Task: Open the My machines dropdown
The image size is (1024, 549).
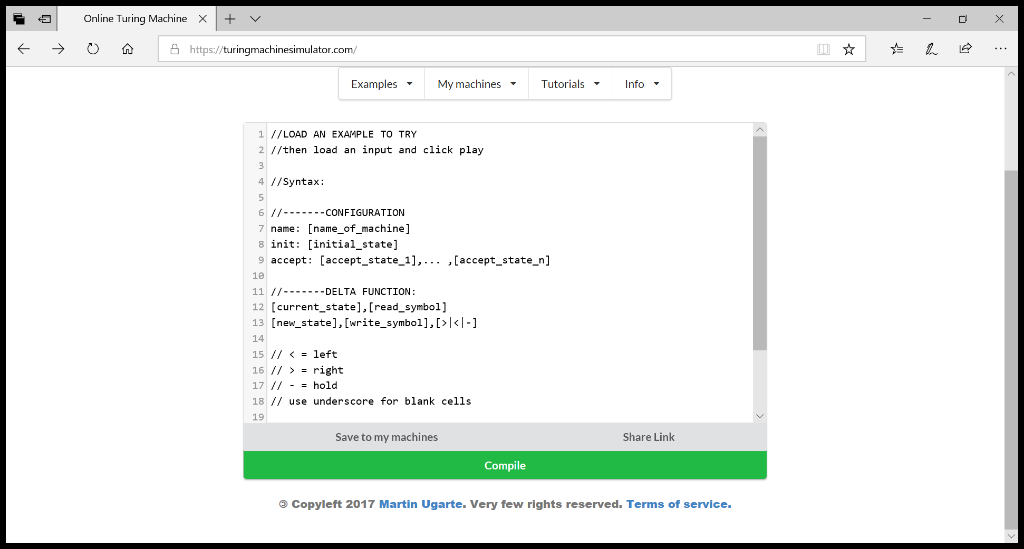Action: click(477, 84)
